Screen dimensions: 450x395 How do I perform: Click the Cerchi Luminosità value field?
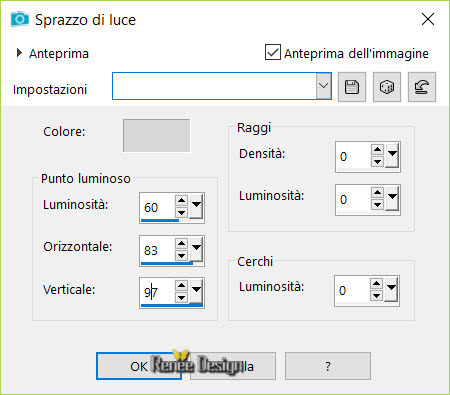(352, 290)
